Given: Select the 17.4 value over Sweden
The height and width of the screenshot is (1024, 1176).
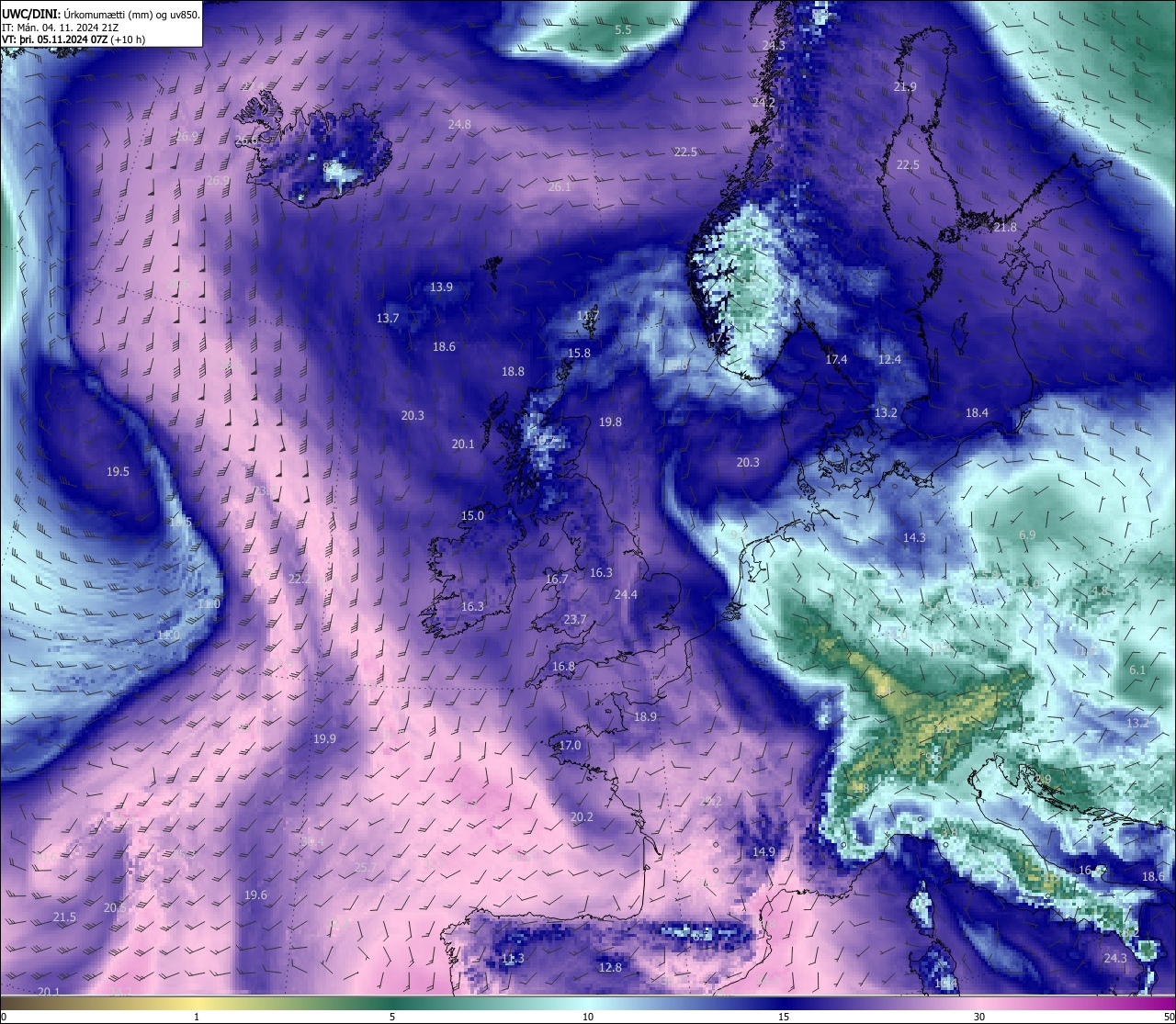Looking at the screenshot, I should pos(836,360).
